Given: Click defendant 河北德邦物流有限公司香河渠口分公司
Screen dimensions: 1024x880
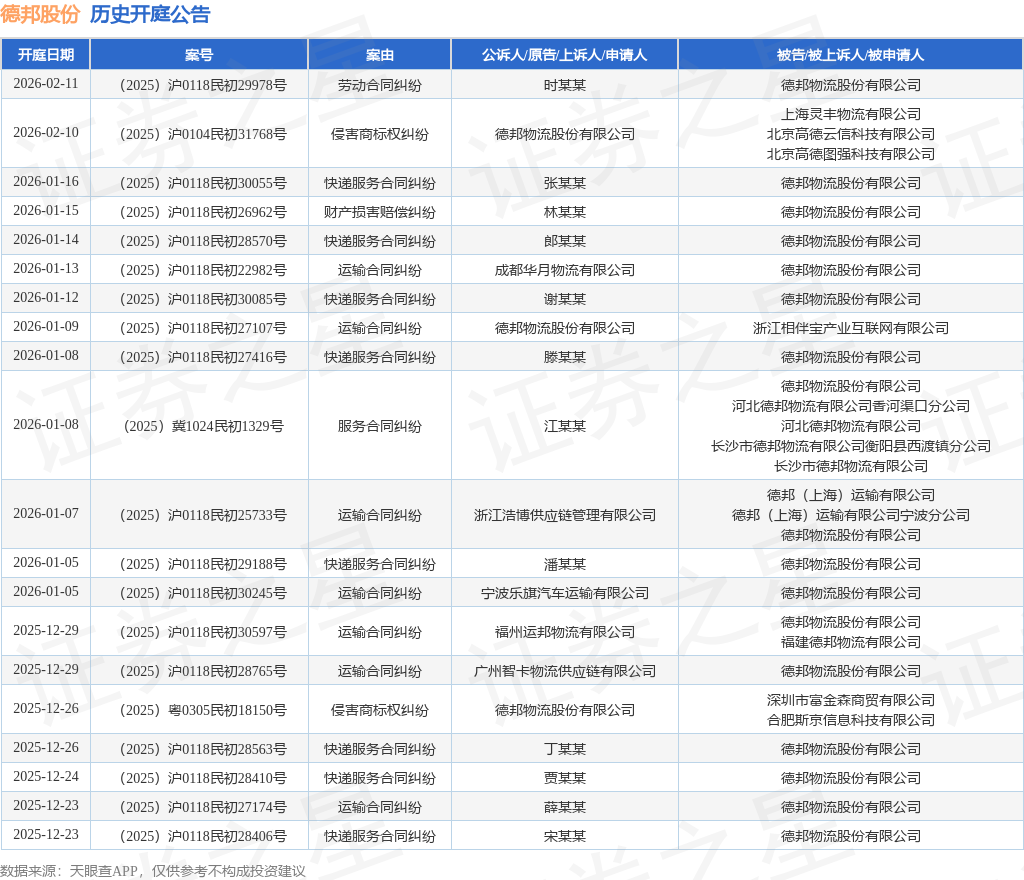Looking at the screenshot, I should (850, 406).
